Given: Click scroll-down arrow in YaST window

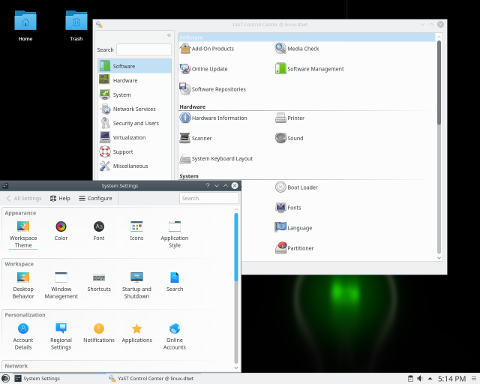Looking at the screenshot, I should point(439,258).
